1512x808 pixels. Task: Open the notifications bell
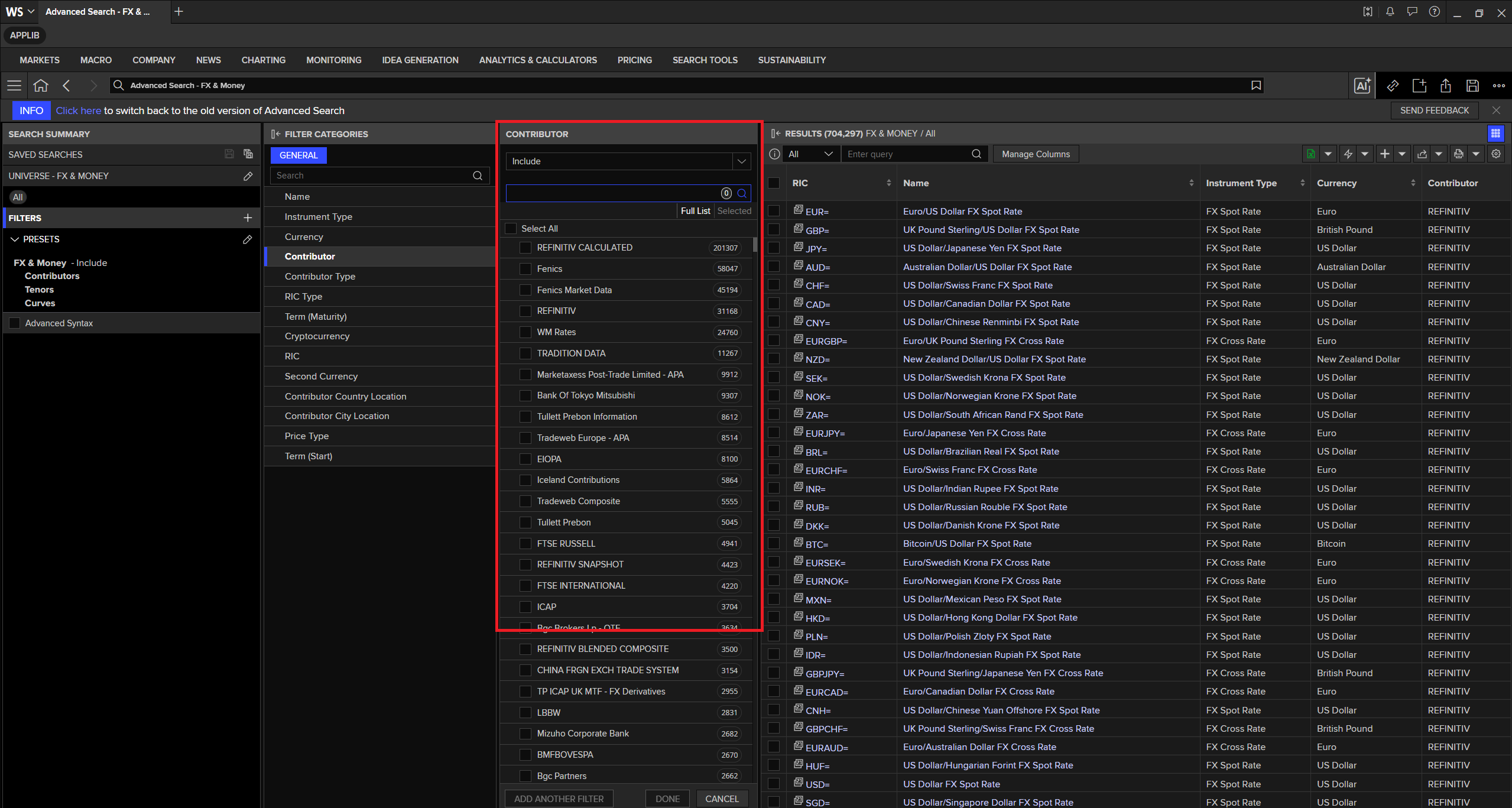click(1390, 12)
